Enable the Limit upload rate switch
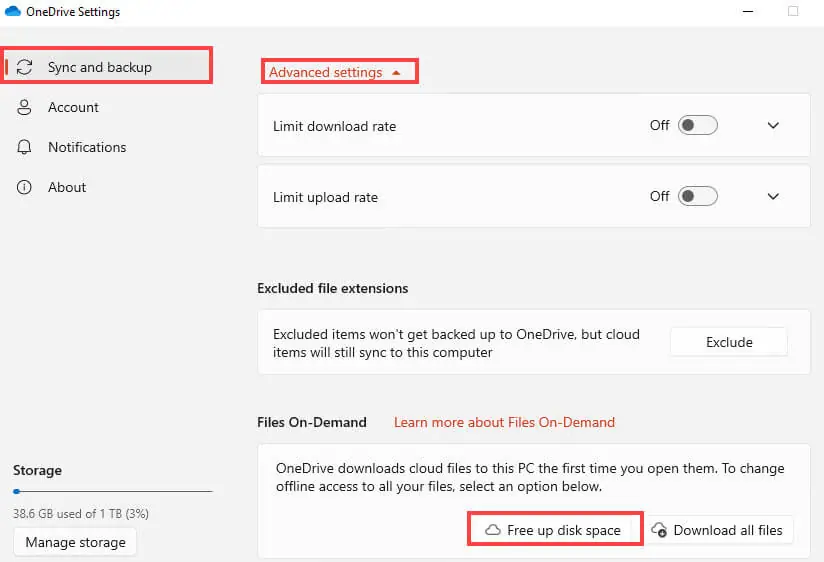This screenshot has height=562, width=824. coord(697,196)
